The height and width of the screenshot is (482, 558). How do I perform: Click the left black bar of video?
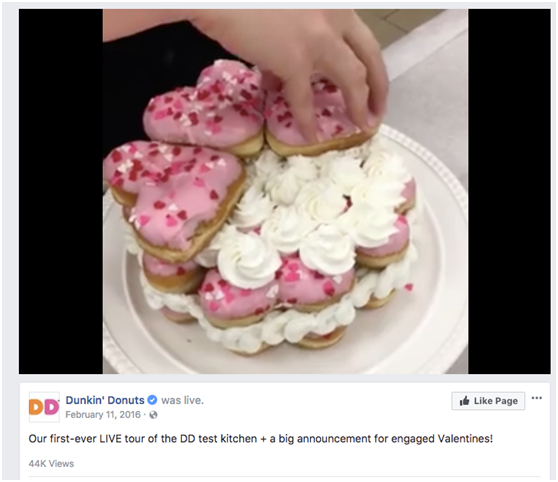point(61,192)
